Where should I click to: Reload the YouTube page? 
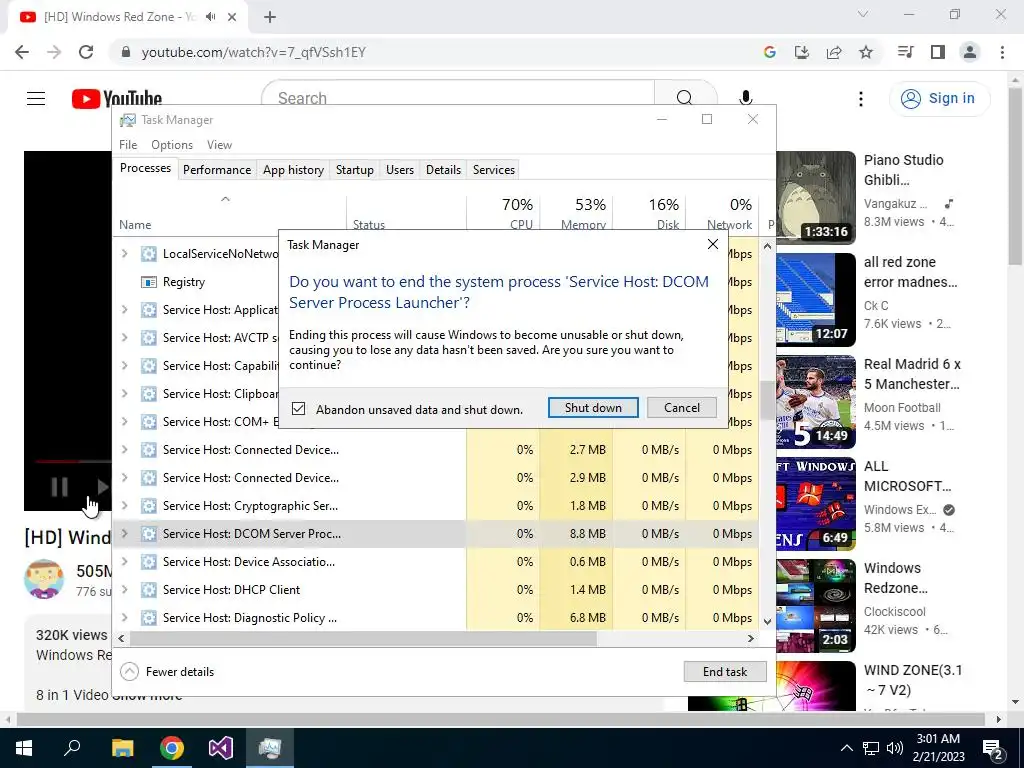click(x=86, y=52)
